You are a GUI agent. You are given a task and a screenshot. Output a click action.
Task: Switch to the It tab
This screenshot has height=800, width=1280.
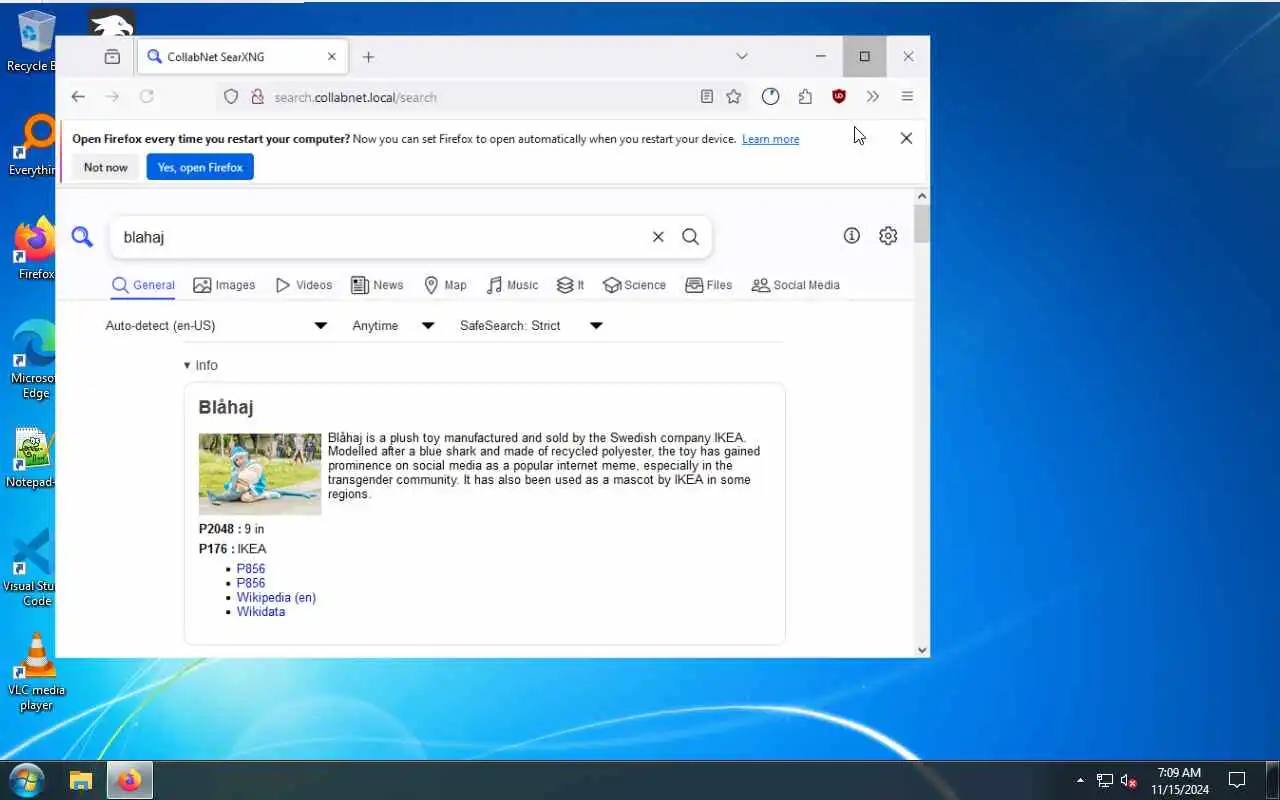(x=571, y=285)
